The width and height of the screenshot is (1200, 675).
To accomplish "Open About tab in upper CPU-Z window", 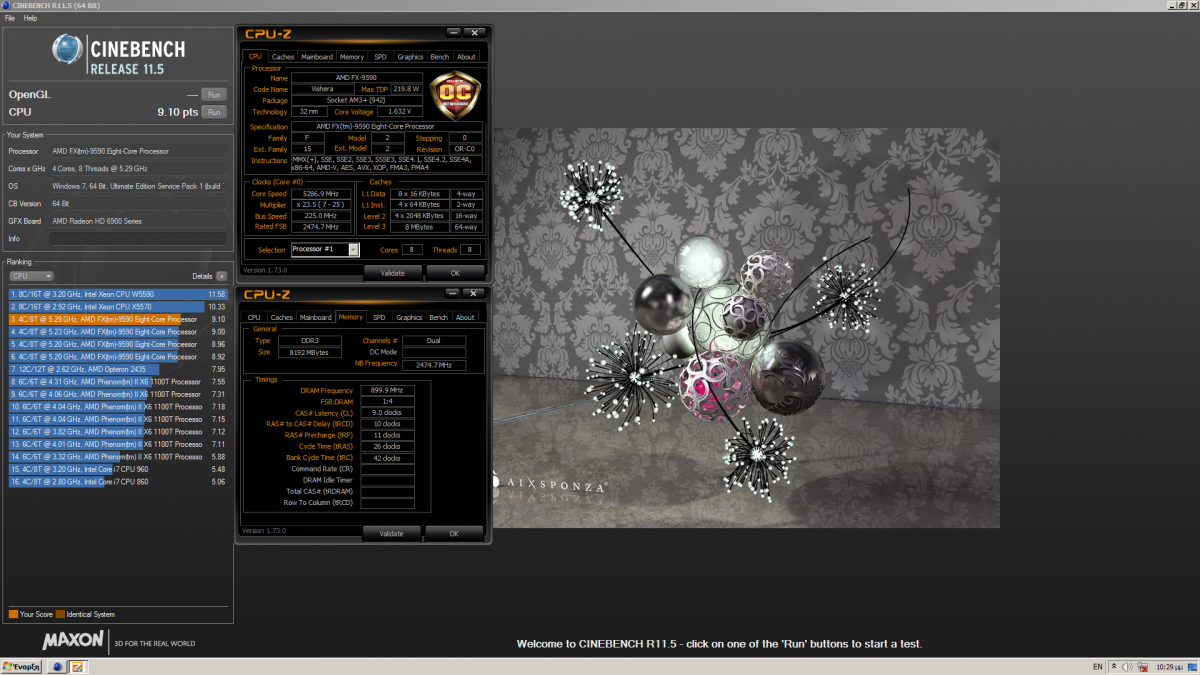I will (466, 57).
